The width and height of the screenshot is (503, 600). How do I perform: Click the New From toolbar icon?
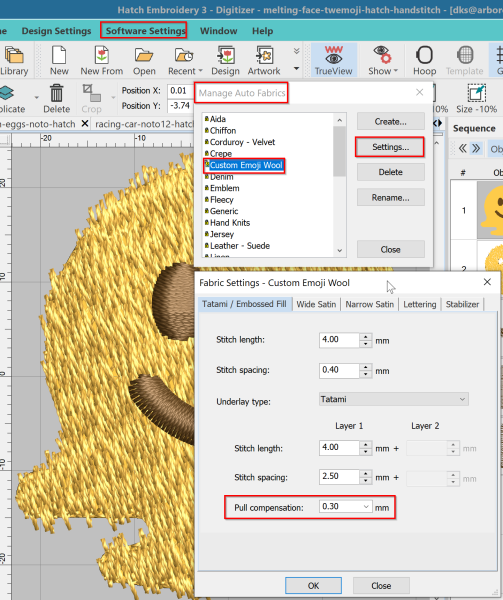tap(101, 60)
